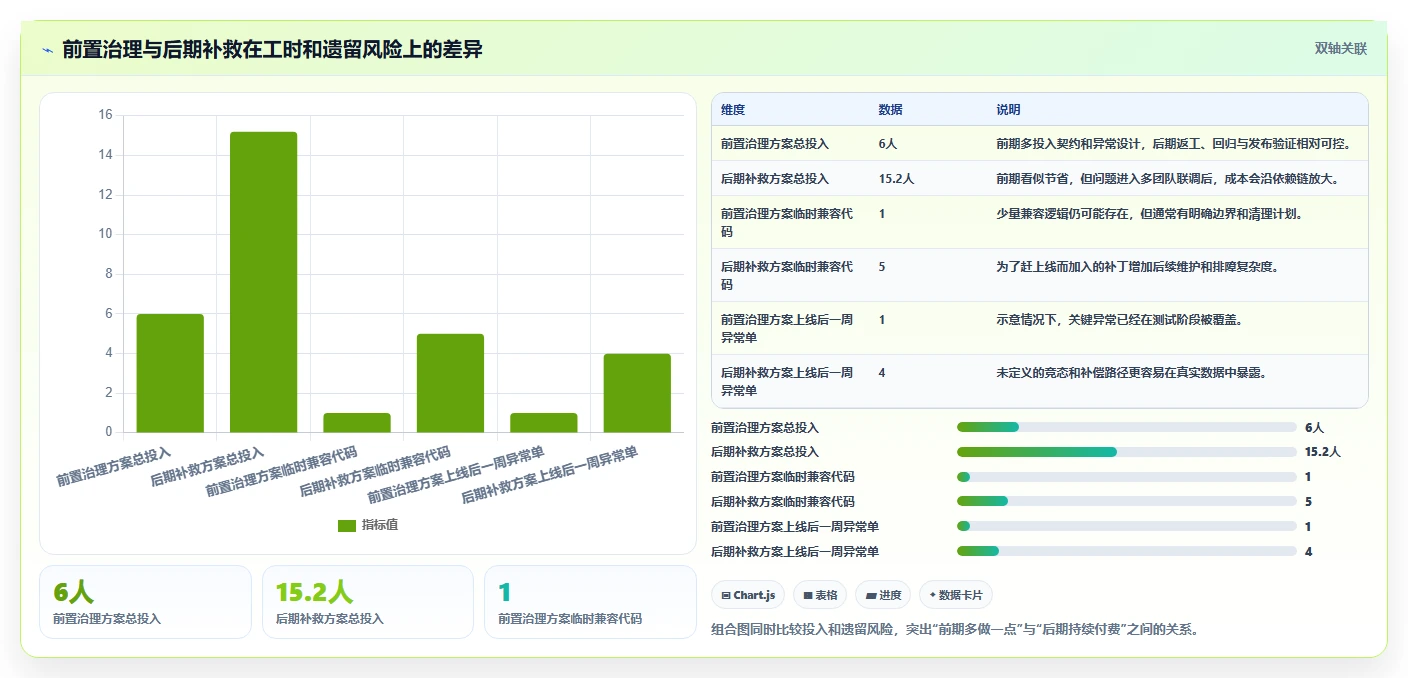The width and height of the screenshot is (1408, 678).
Task: Click description starting 为了赶上线而加入的补丁
Action: (1139, 267)
